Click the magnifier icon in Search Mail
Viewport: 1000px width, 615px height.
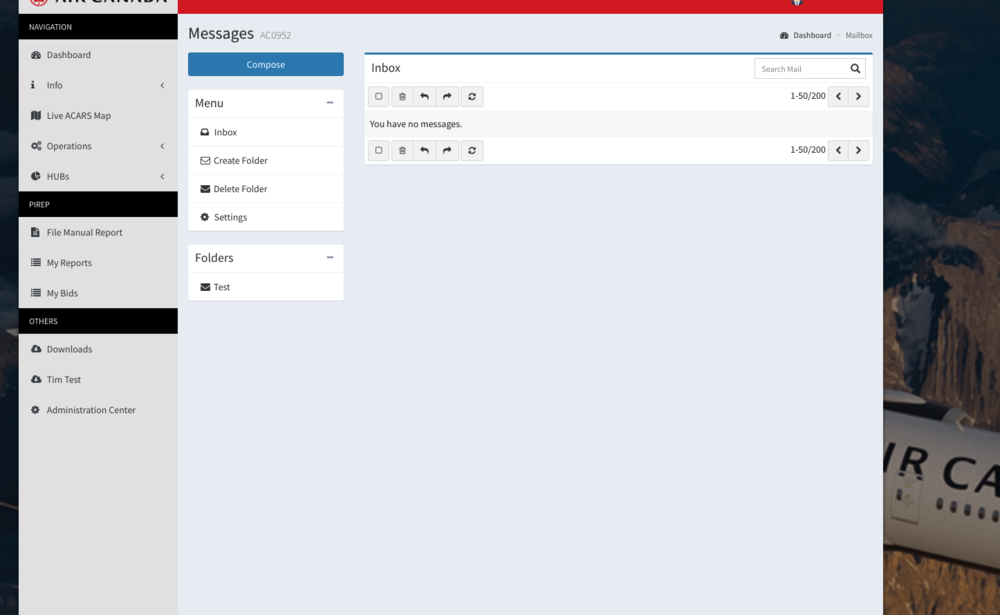coord(855,69)
